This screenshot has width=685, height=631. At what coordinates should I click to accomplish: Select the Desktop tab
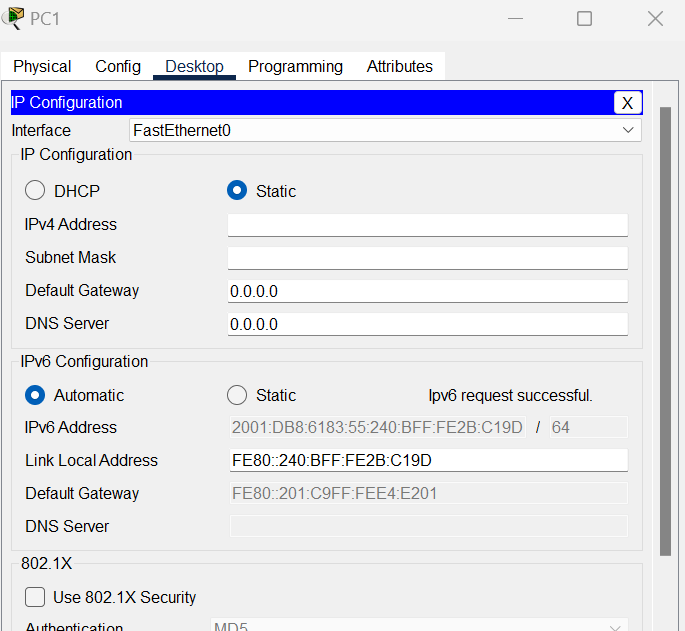pyautogui.click(x=194, y=66)
